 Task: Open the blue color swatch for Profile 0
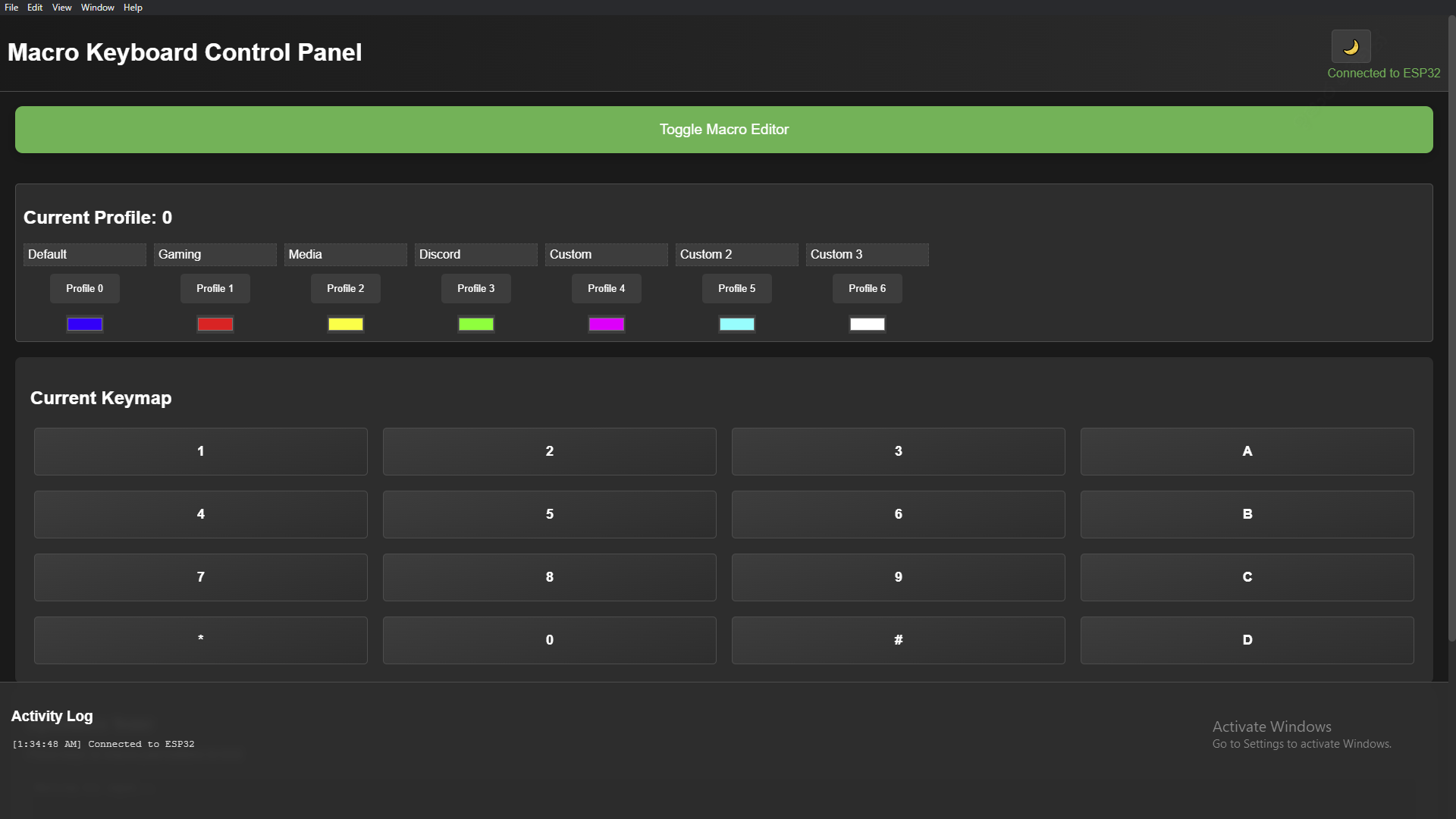tap(84, 325)
